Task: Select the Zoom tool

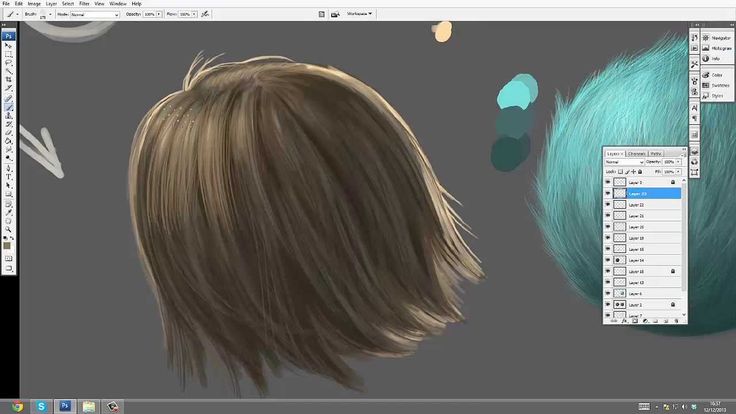Action: 8,230
